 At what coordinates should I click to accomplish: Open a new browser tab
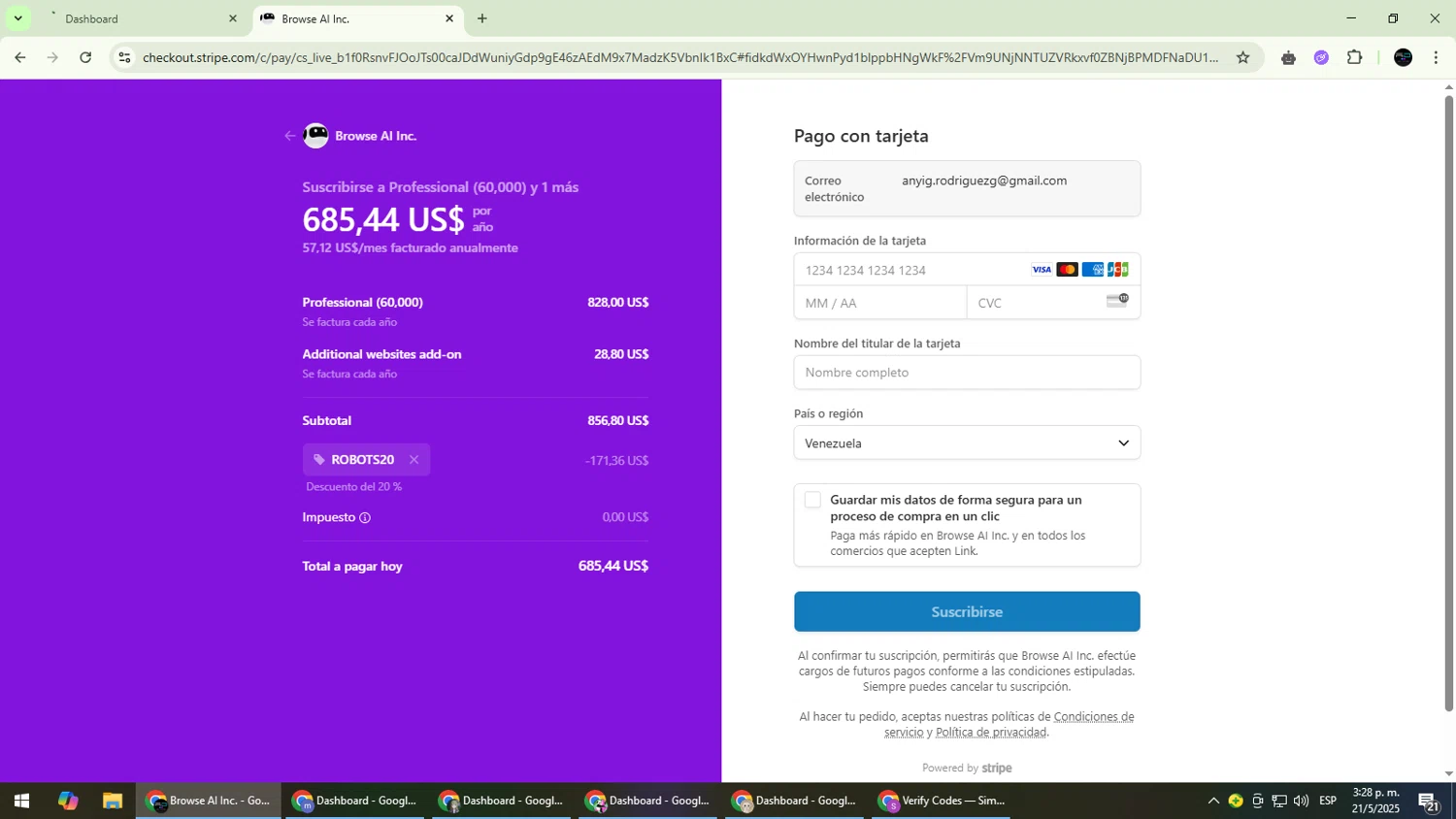click(x=482, y=18)
